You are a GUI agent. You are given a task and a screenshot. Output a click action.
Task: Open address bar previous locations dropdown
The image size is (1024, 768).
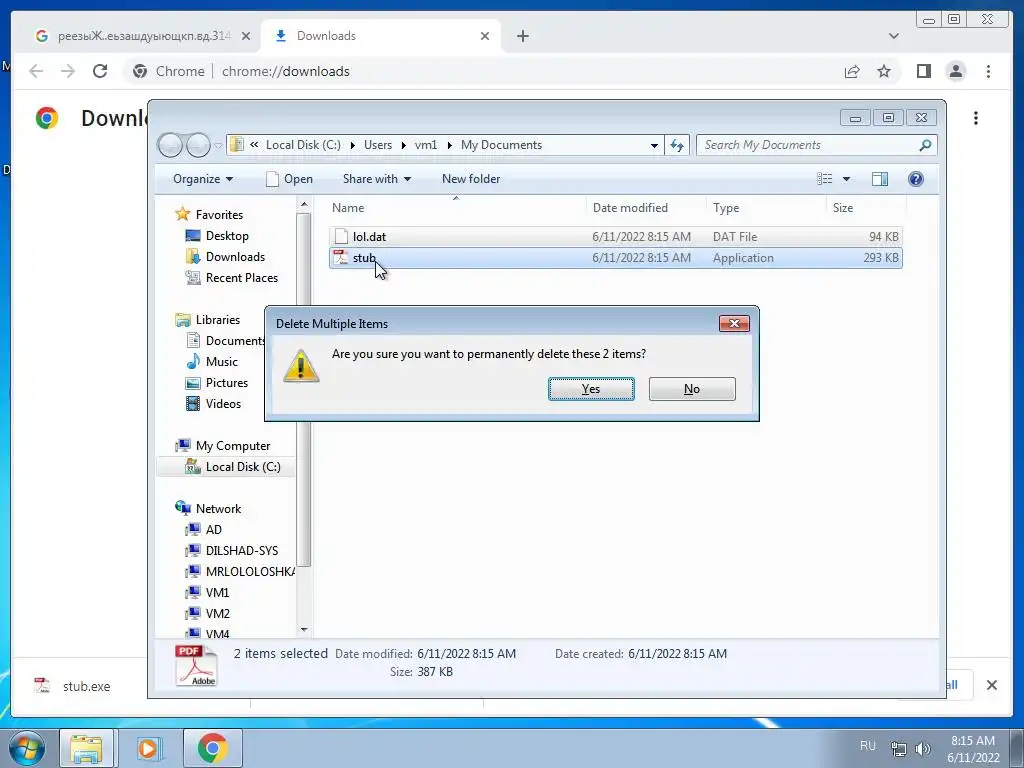pos(654,145)
